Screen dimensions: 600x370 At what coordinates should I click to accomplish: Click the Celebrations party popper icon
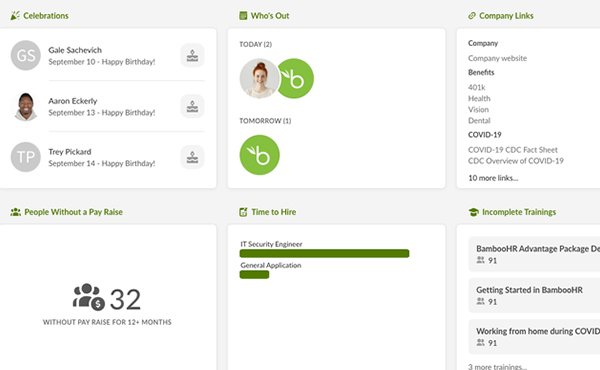coord(15,16)
